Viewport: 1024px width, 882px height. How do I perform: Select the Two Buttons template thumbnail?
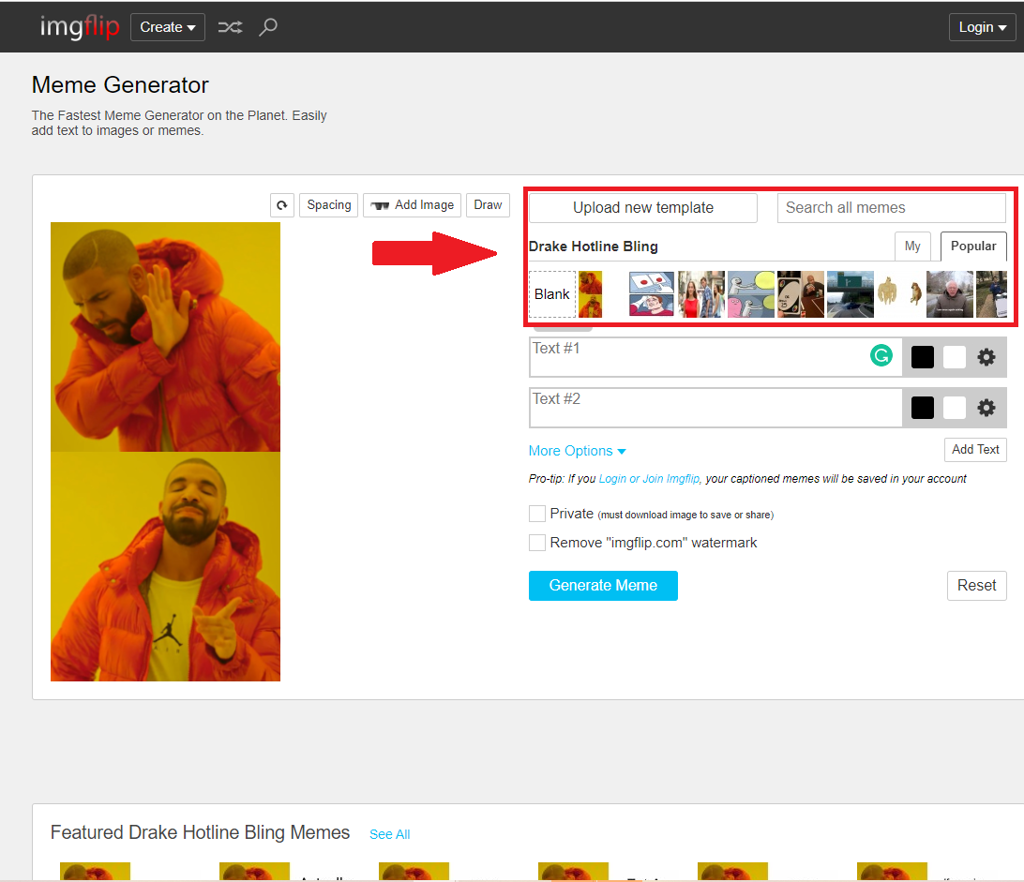(651, 294)
